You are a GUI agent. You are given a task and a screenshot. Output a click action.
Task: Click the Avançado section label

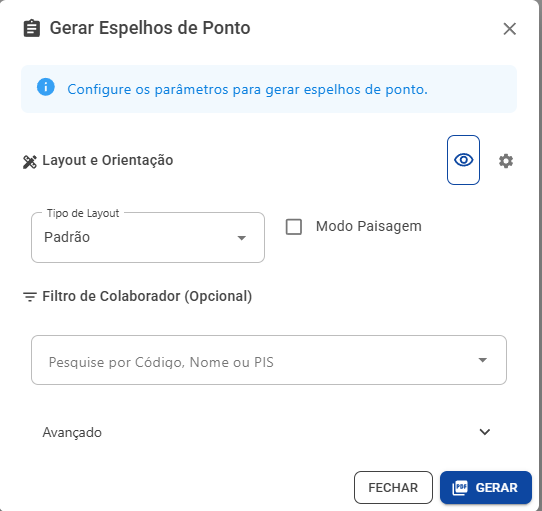pos(72,433)
